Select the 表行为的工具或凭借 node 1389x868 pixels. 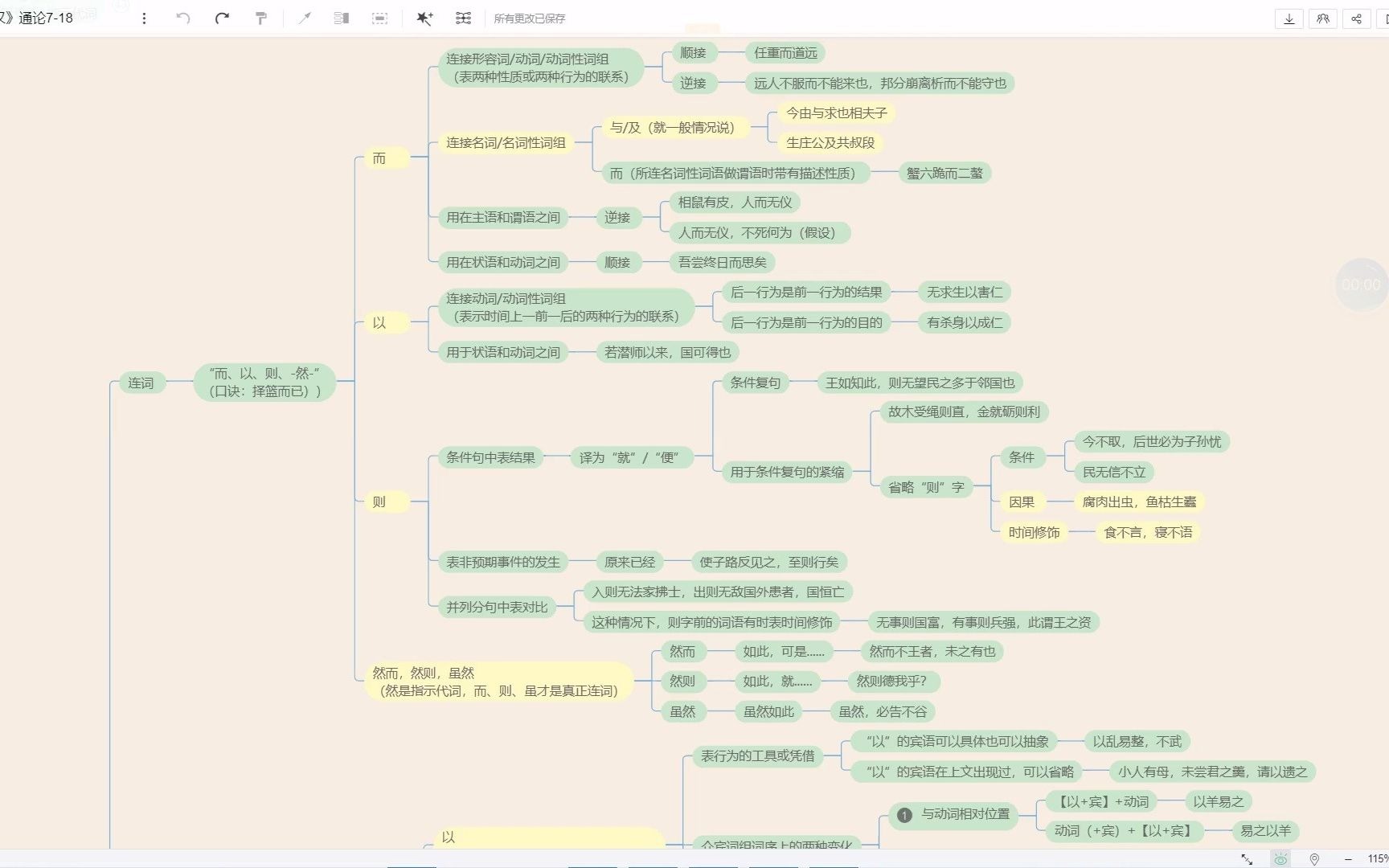[757, 755]
